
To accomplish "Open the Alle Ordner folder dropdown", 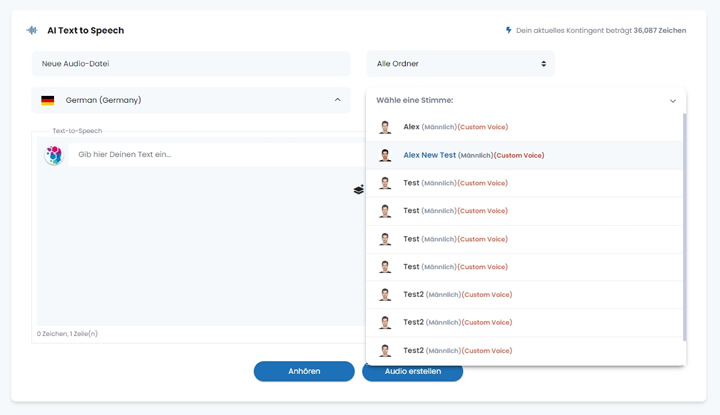I will [x=460, y=64].
